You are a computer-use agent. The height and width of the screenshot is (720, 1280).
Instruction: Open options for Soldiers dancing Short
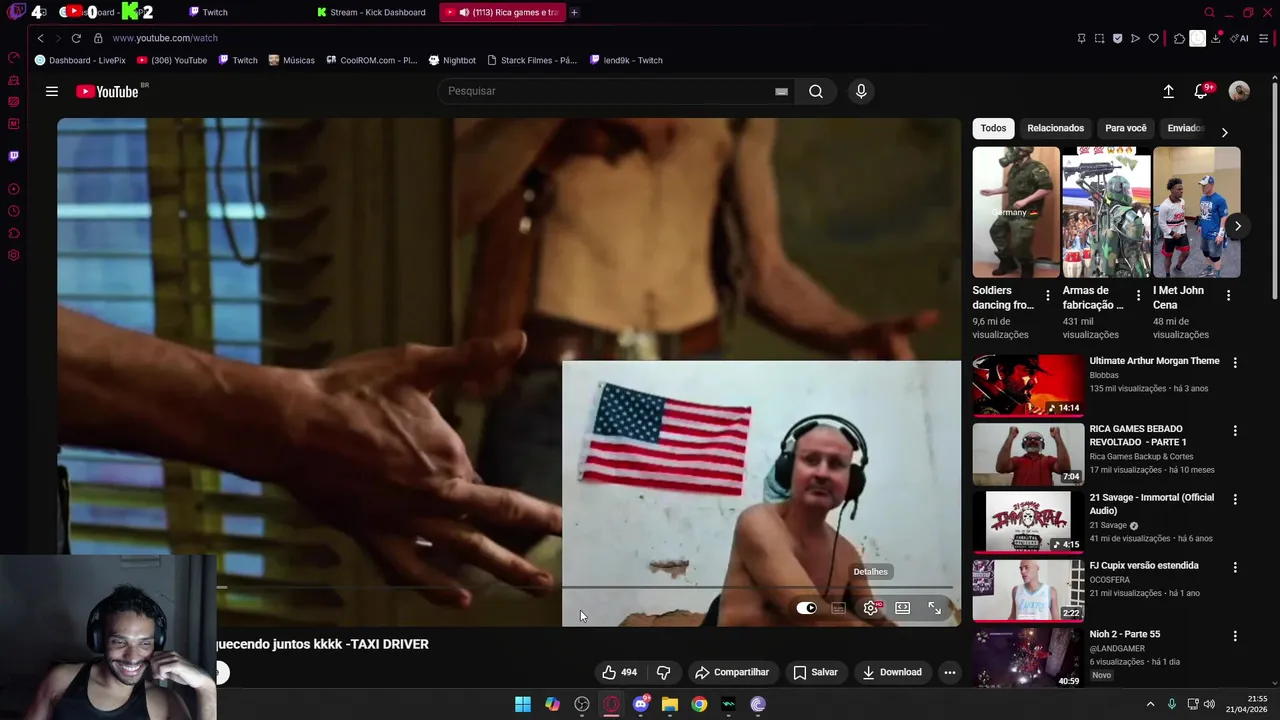point(1048,295)
